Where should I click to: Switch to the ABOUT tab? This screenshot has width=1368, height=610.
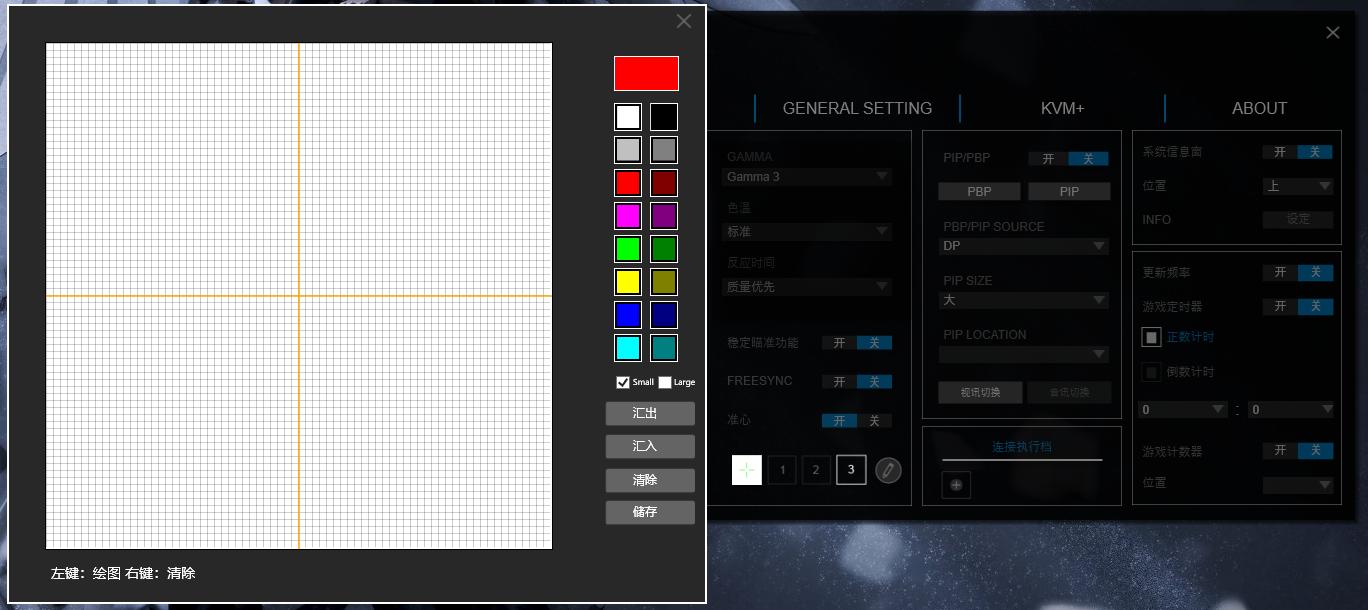[1259, 108]
